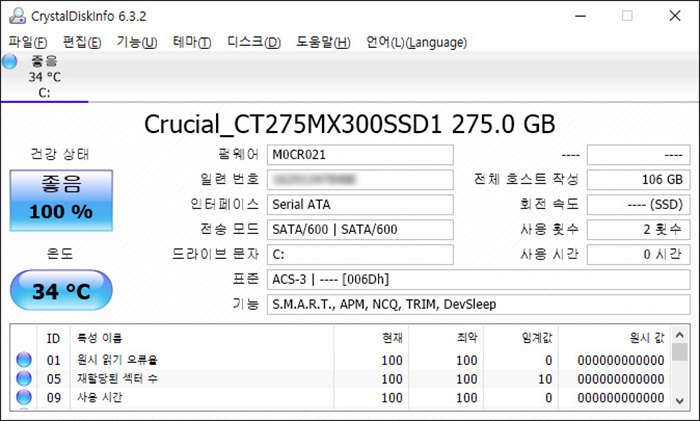Viewport: 700px width, 421px height.
Task: Open the 편집(E) menu
Action: pyautogui.click(x=82, y=42)
